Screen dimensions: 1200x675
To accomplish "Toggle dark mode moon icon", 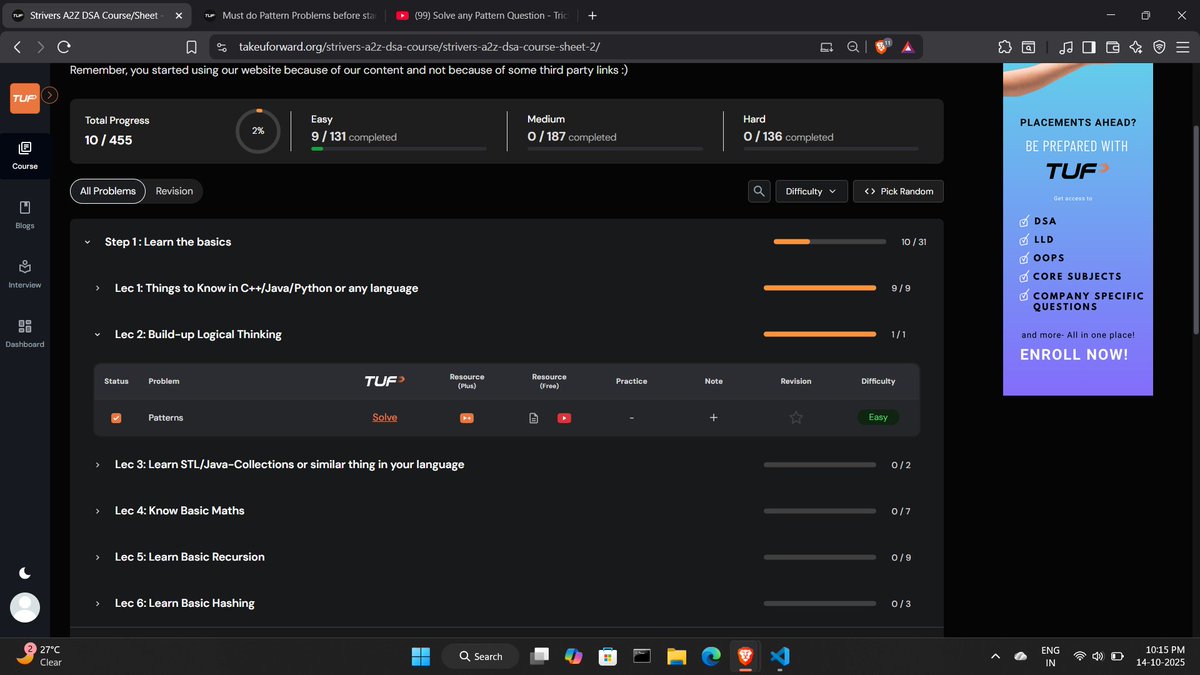I will (x=25, y=573).
